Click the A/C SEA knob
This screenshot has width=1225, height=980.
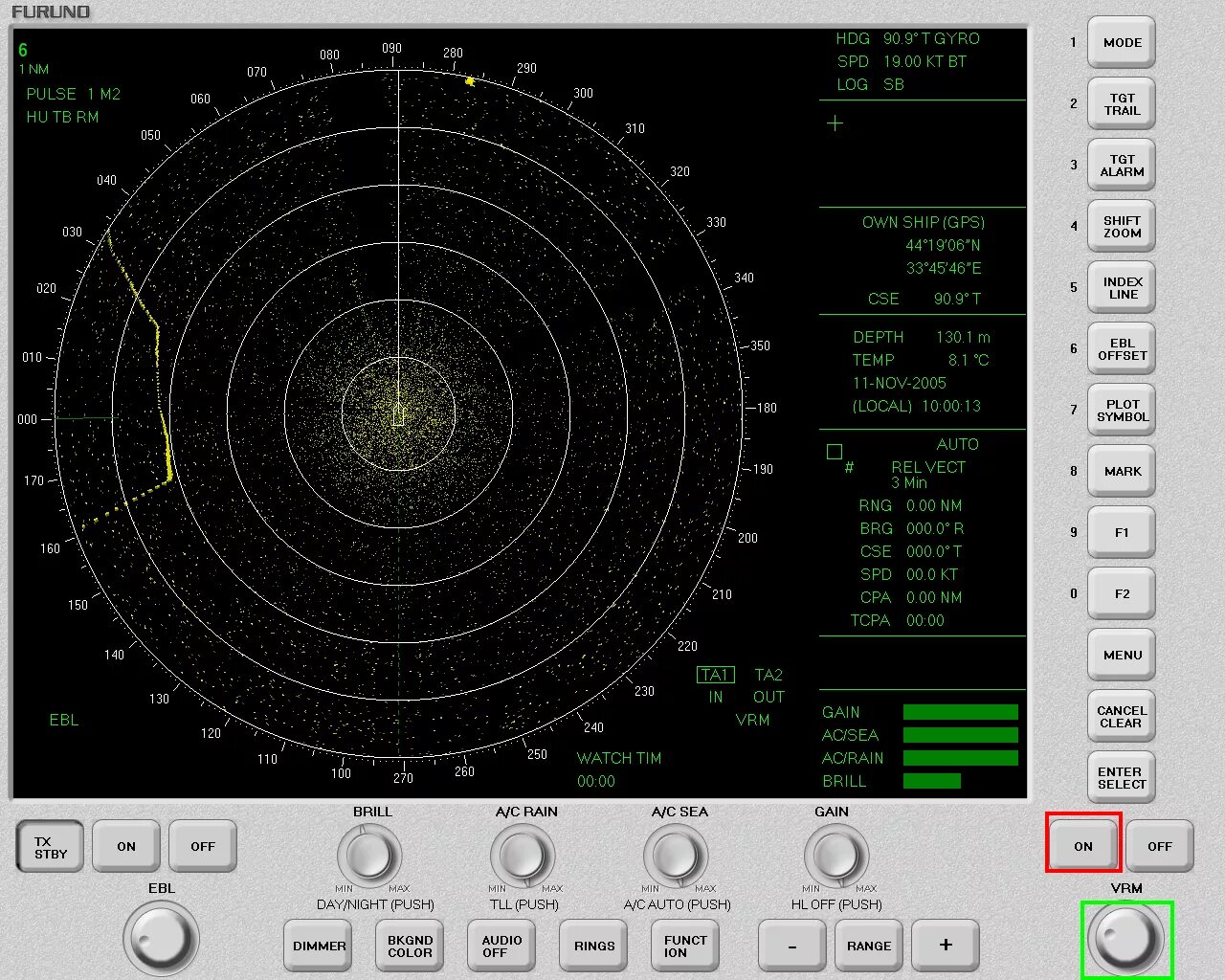676,856
